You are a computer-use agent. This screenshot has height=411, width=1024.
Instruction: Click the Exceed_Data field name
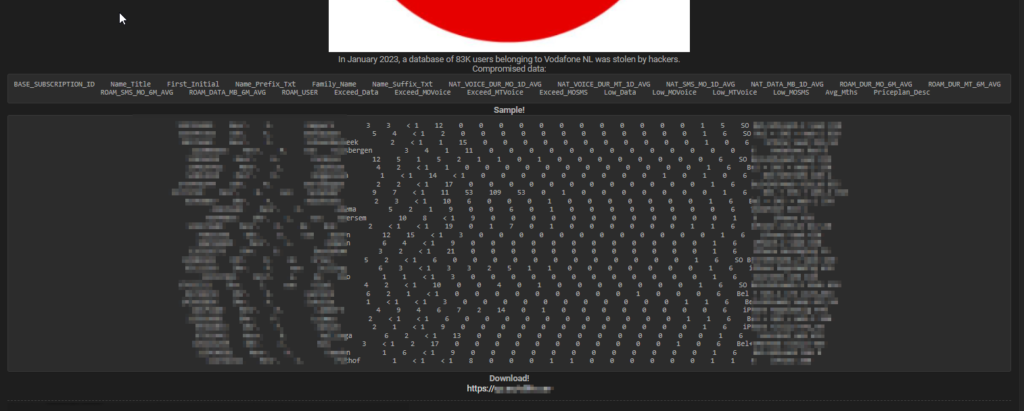(356, 92)
